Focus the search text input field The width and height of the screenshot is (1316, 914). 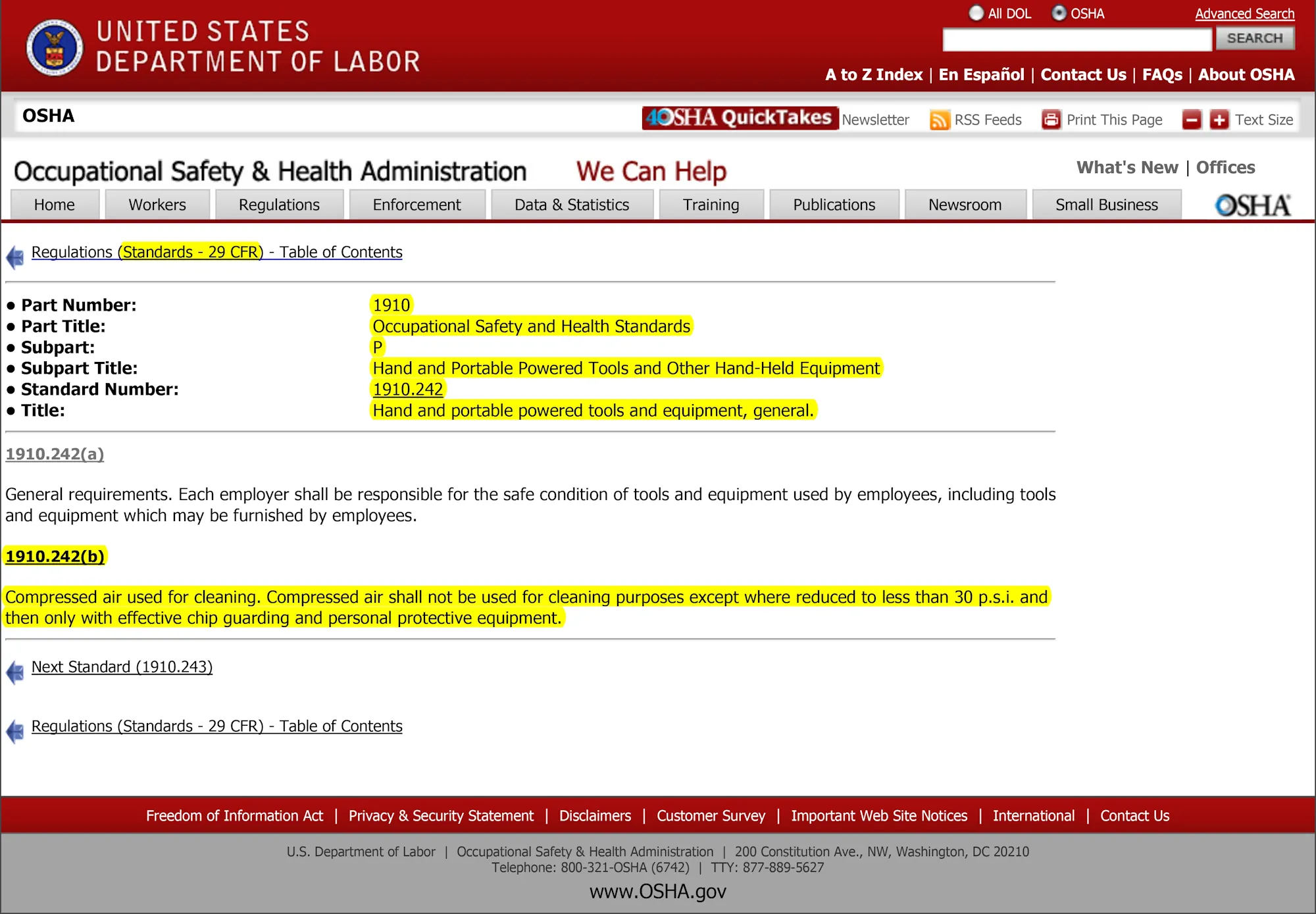coord(1076,39)
